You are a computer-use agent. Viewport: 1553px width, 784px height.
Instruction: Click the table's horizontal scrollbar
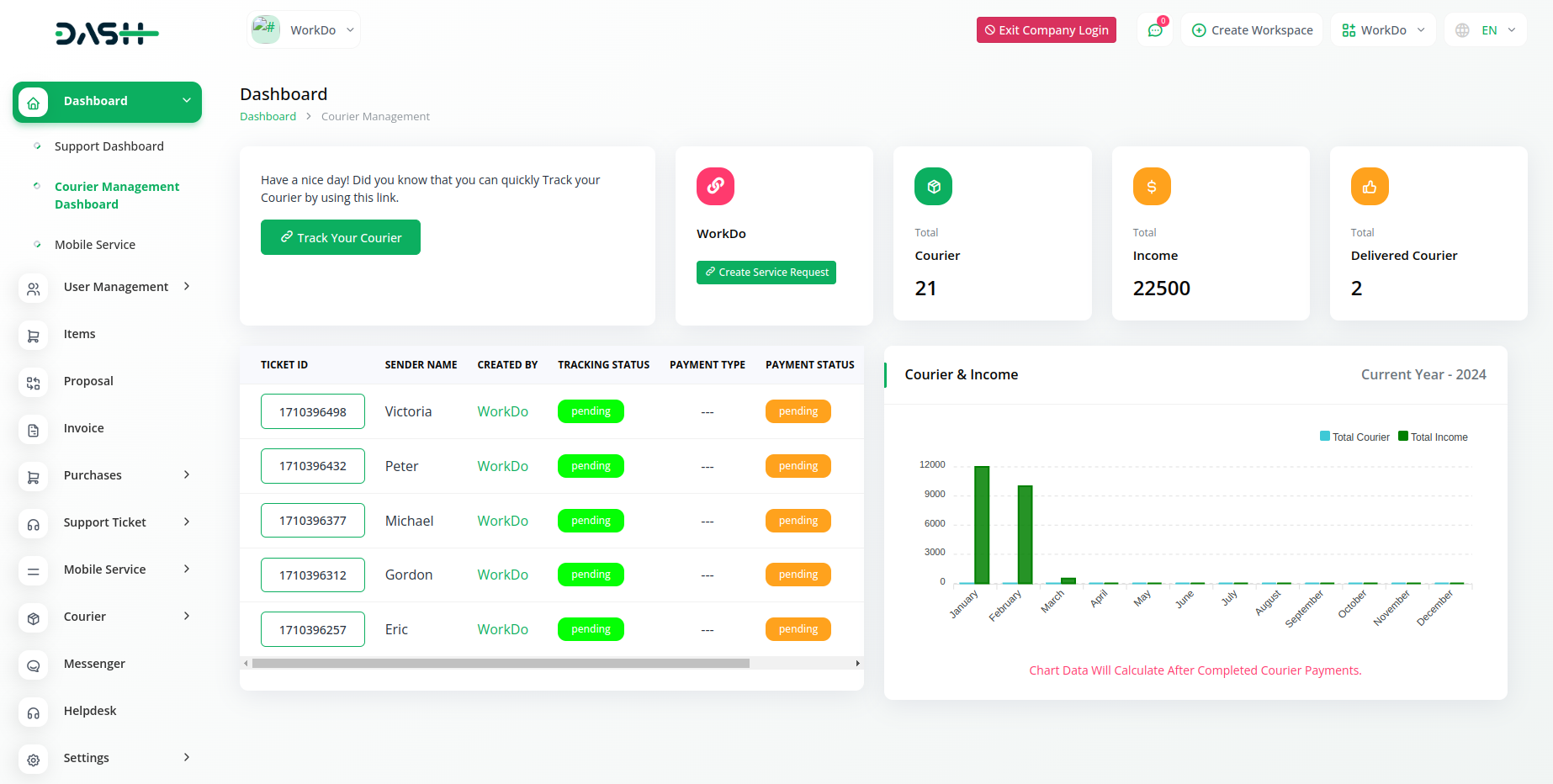(501, 664)
